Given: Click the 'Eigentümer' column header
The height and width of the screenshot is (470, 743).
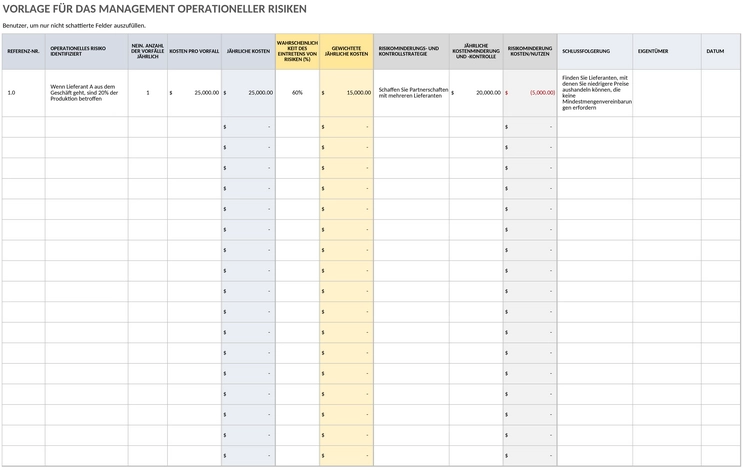Looking at the screenshot, I should (x=667, y=51).
